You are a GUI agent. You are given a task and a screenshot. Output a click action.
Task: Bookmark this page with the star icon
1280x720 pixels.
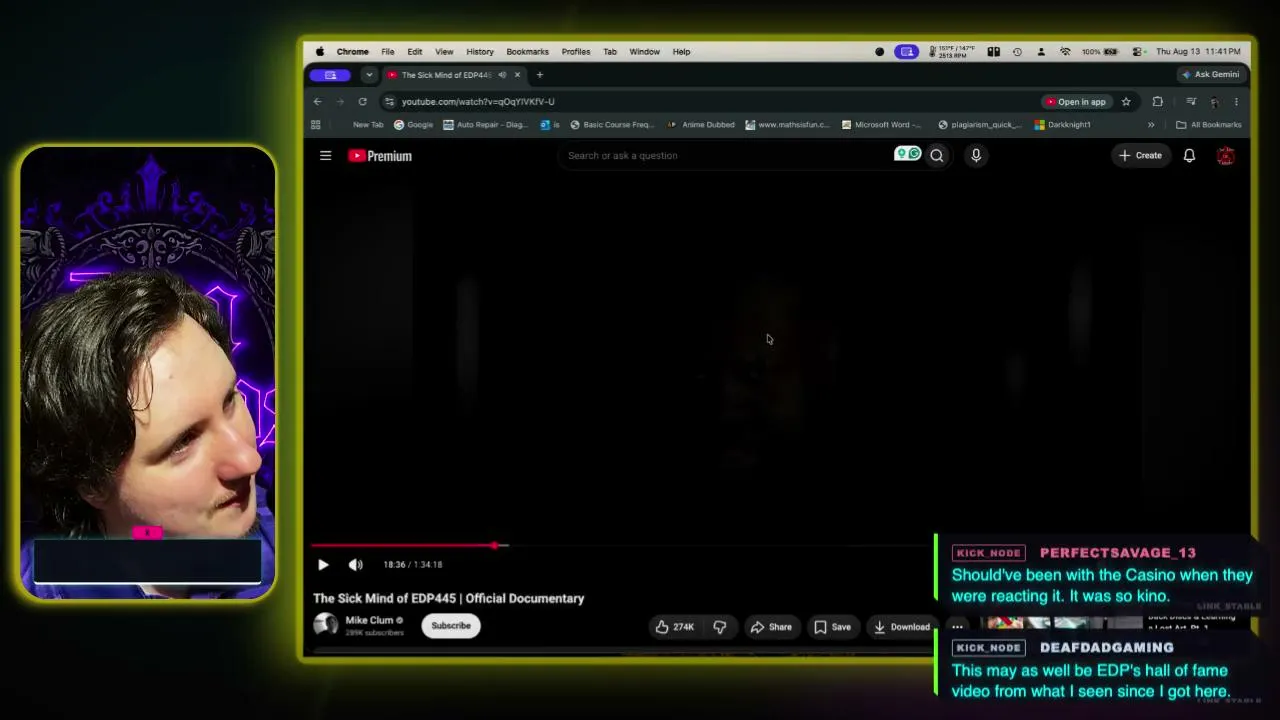1126,101
